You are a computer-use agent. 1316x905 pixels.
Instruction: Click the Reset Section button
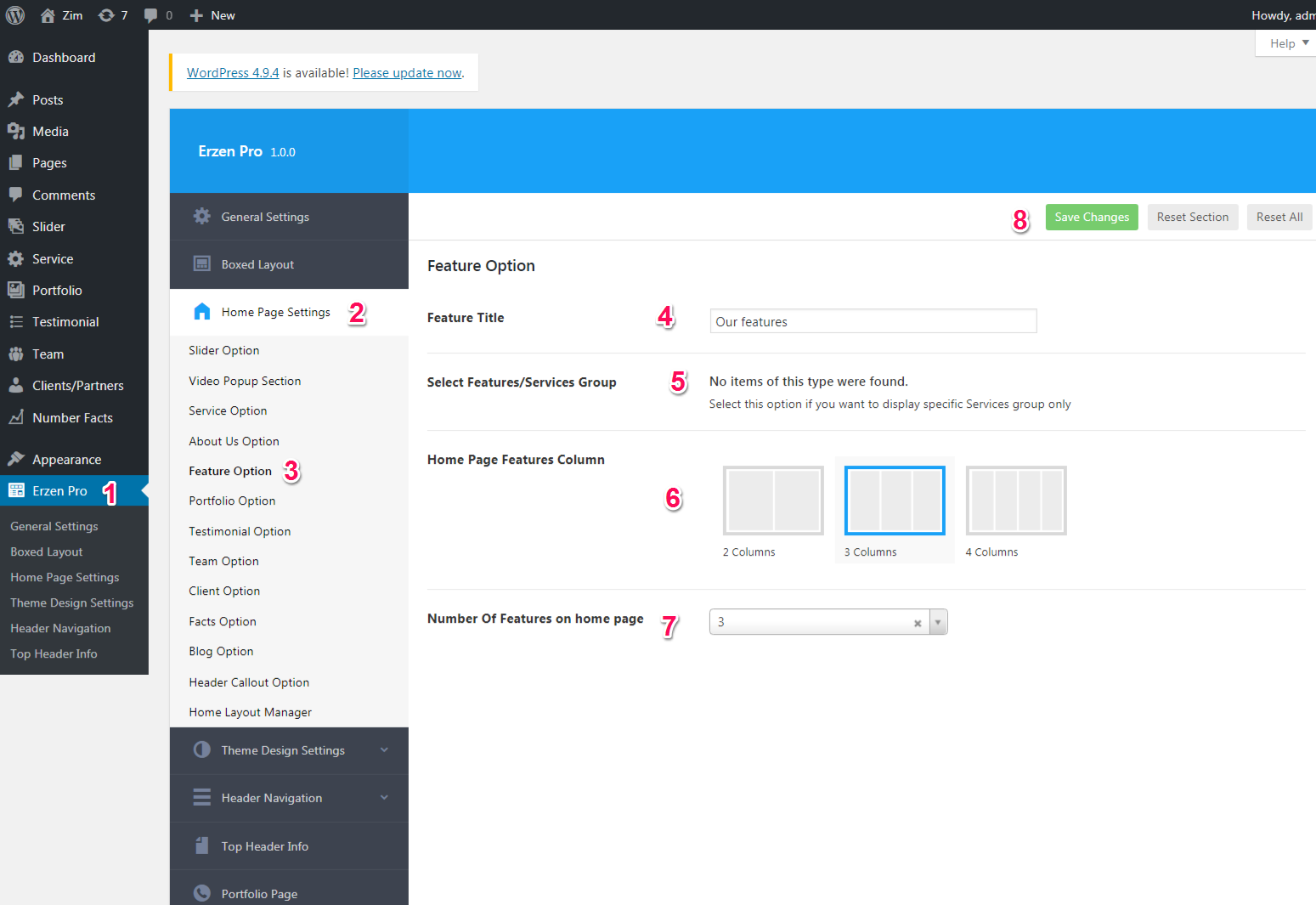[x=1193, y=217]
